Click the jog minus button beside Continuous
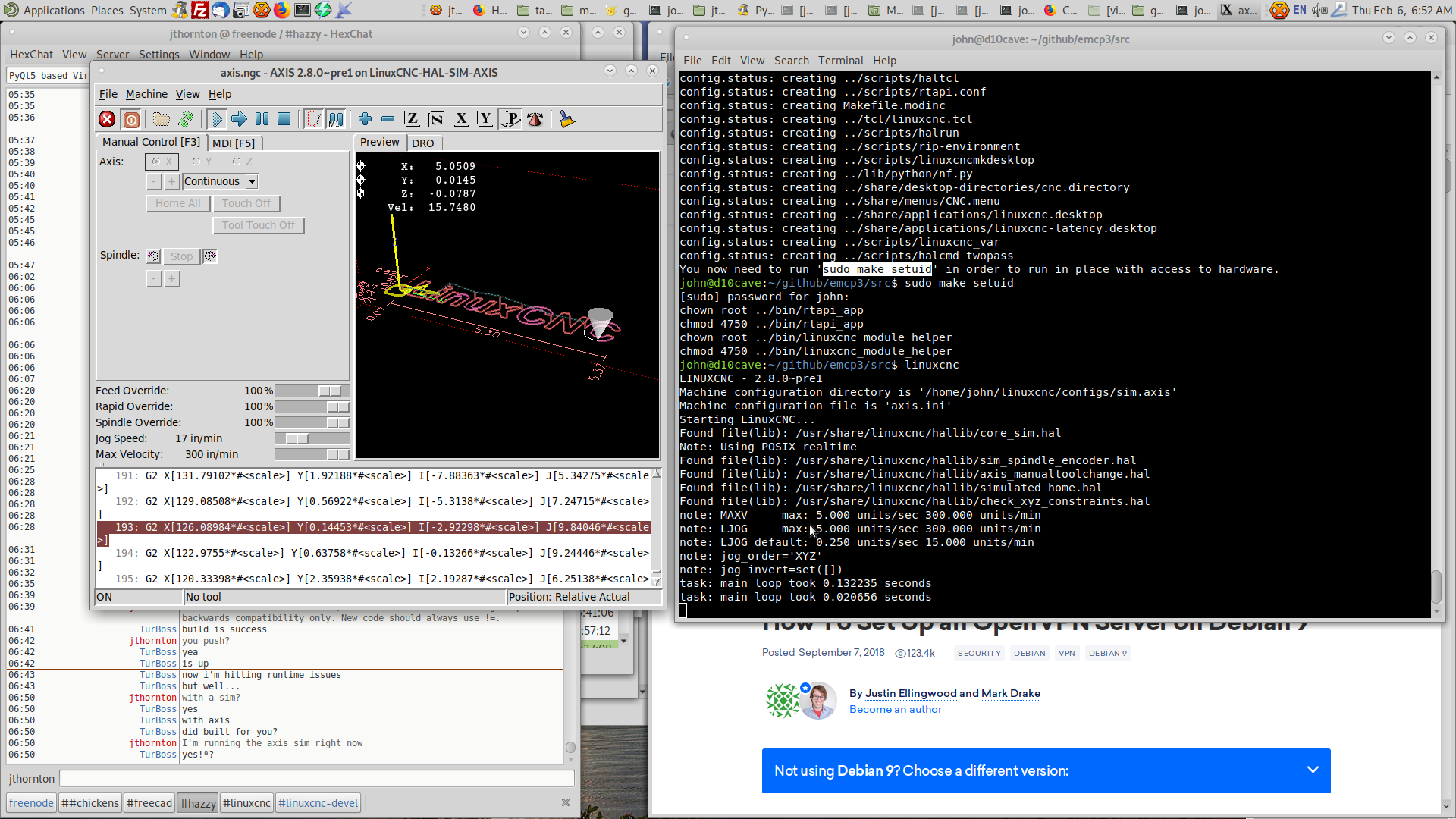This screenshot has height=819, width=1456. click(153, 182)
